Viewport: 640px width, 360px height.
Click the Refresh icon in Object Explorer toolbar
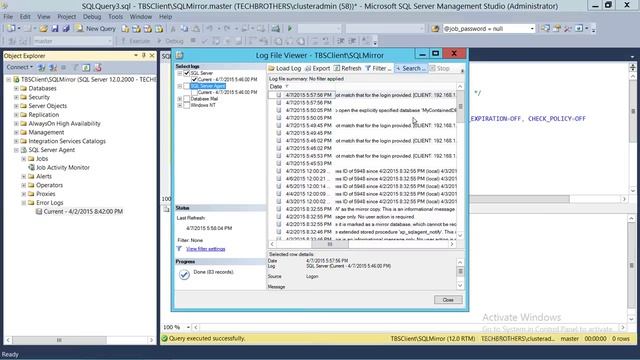click(86, 67)
